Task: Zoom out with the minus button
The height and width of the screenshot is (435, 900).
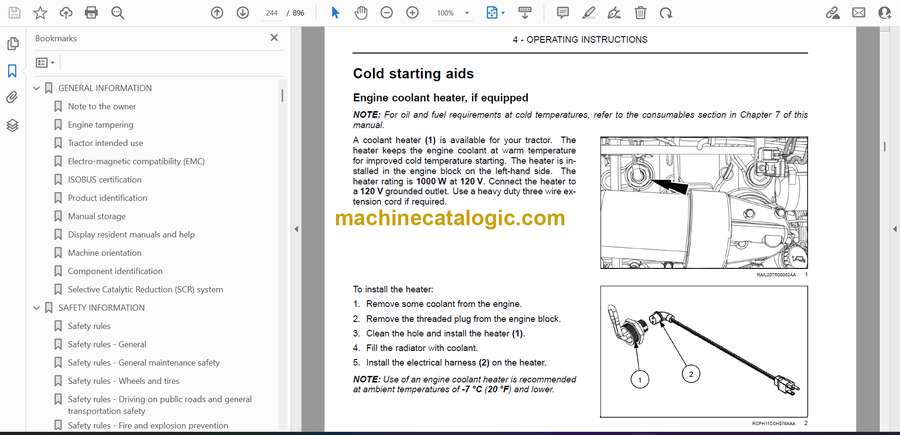Action: pos(387,13)
